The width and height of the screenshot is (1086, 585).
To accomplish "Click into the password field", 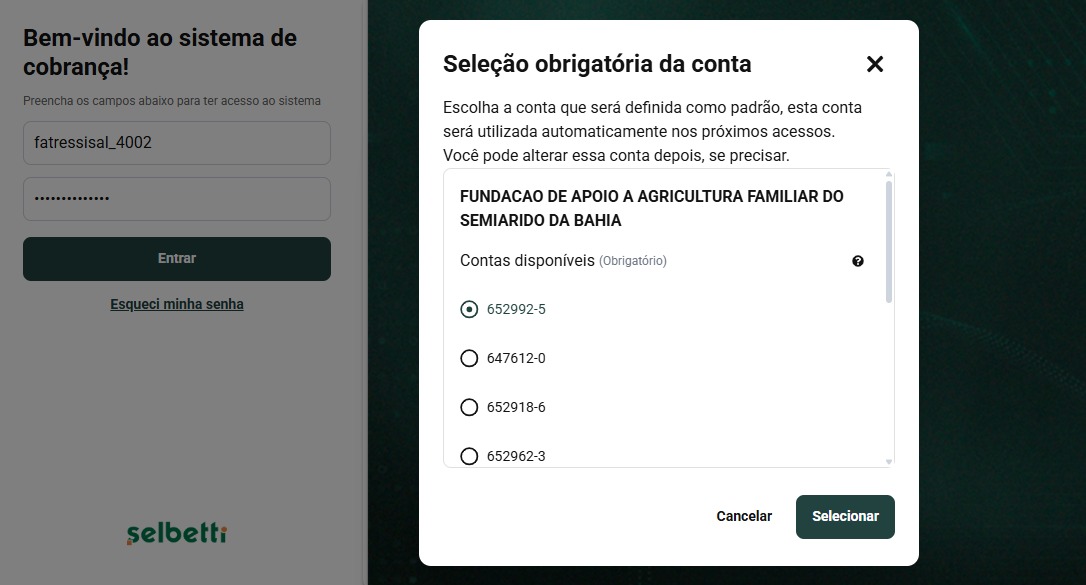I will 177,199.
